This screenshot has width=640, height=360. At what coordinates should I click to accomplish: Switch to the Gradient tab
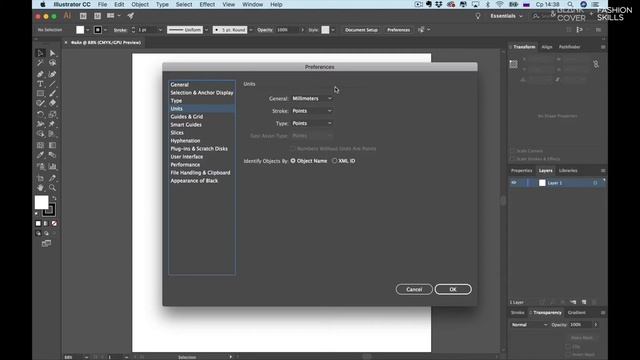(x=577, y=313)
